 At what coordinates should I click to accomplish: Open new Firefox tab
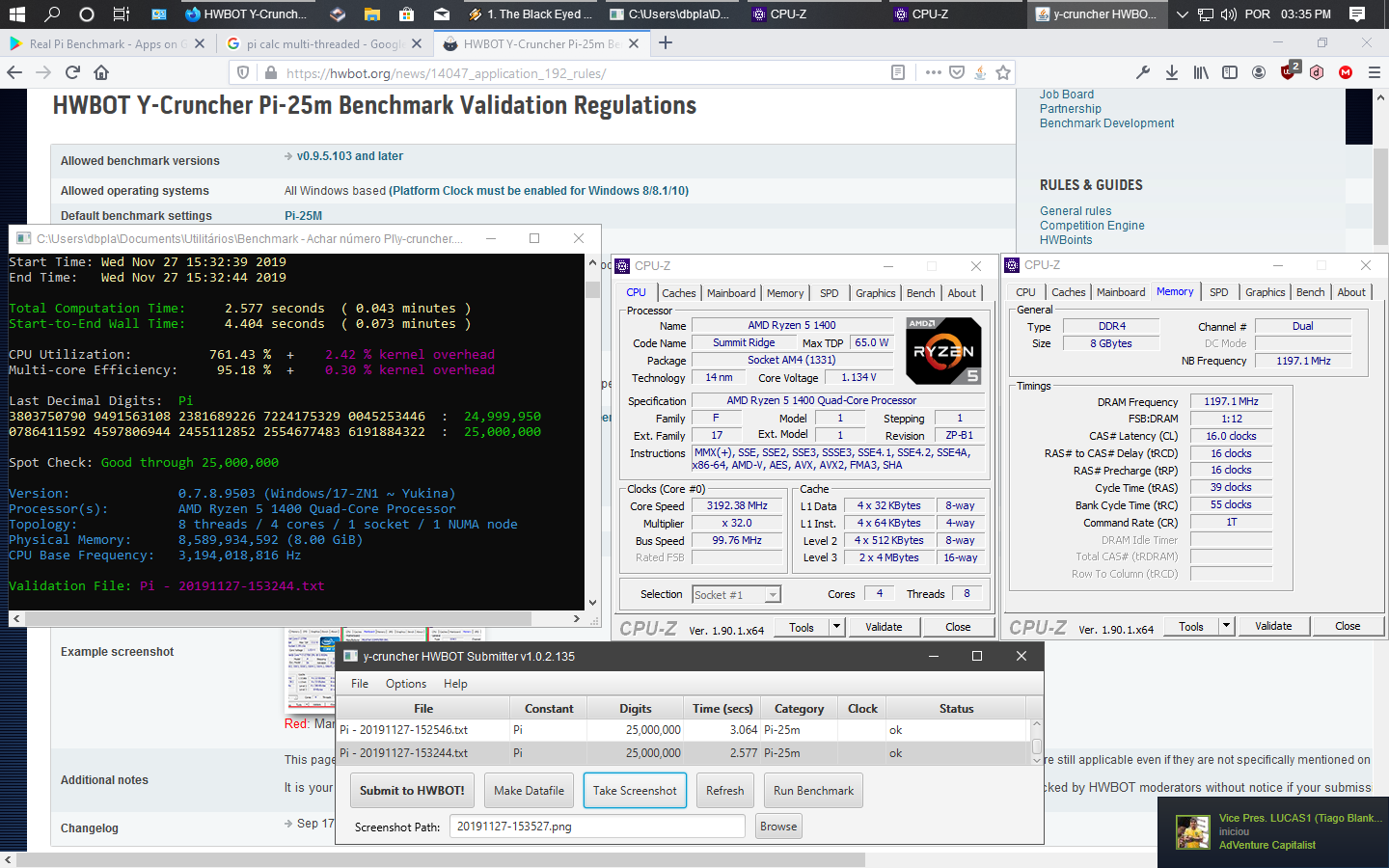(666, 42)
